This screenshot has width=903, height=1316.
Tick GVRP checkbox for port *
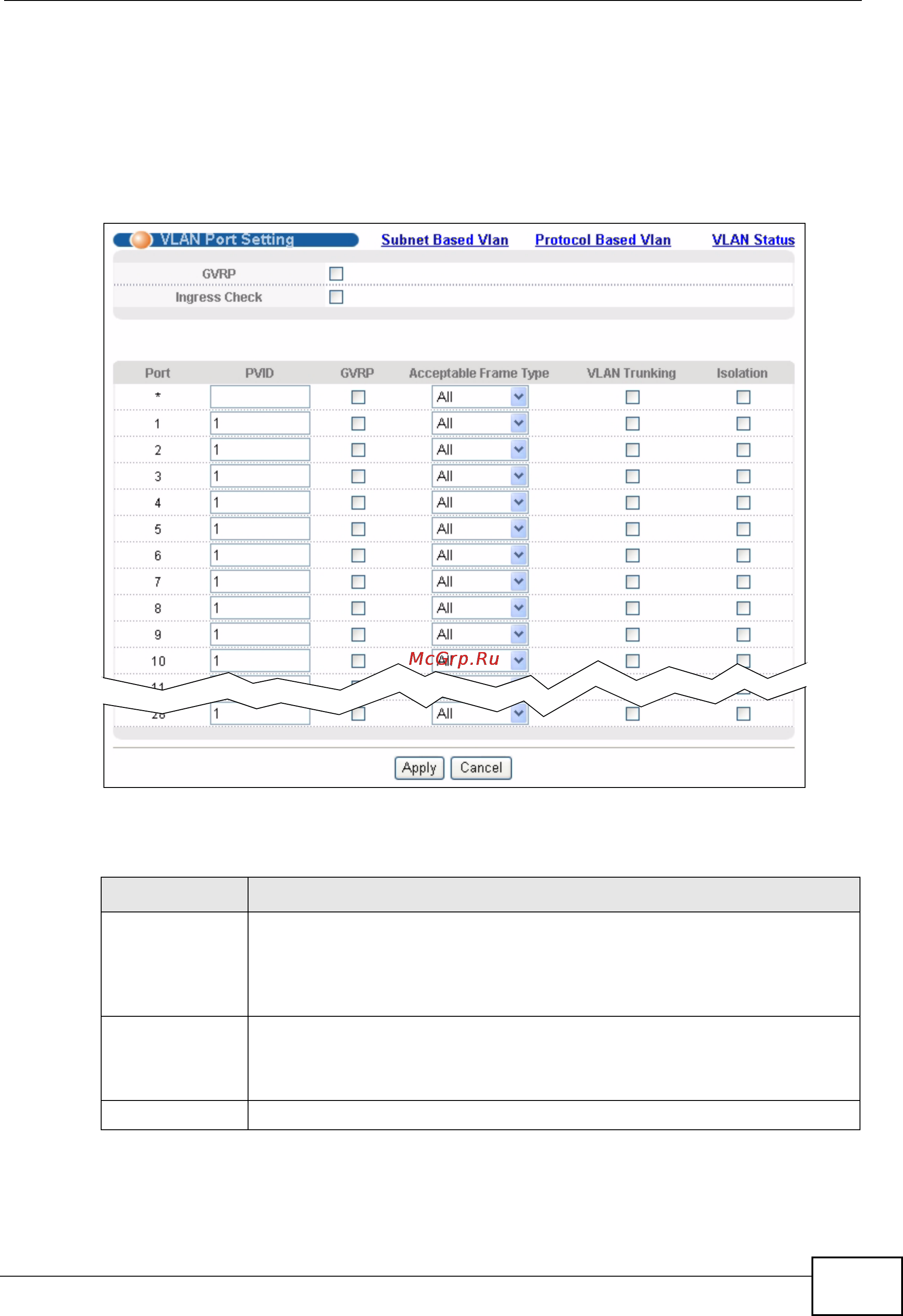pos(358,397)
